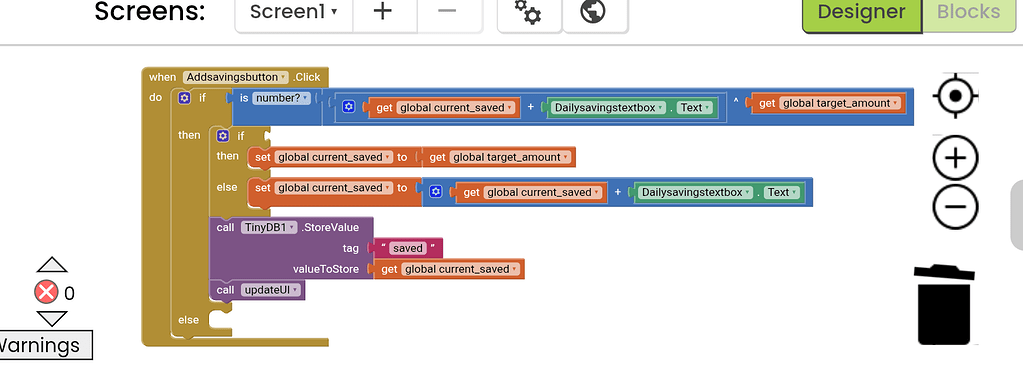Open project settings gears icon
1023x371 pixels.
click(x=528, y=11)
